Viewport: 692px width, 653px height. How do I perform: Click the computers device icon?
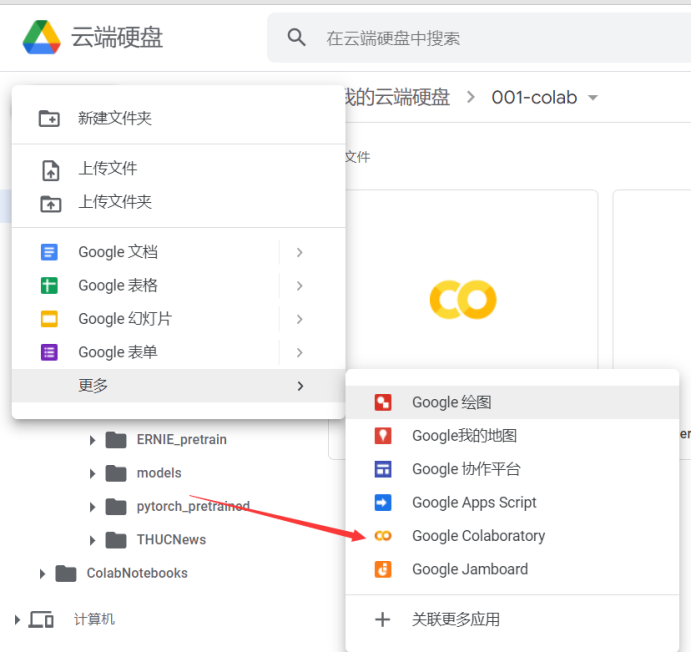41,619
